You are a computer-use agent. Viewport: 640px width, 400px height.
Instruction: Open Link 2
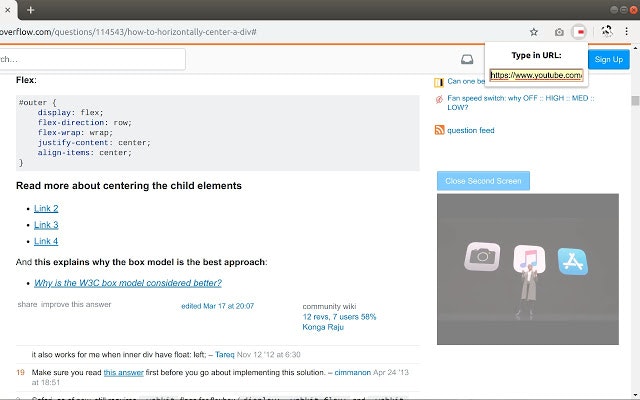point(46,209)
